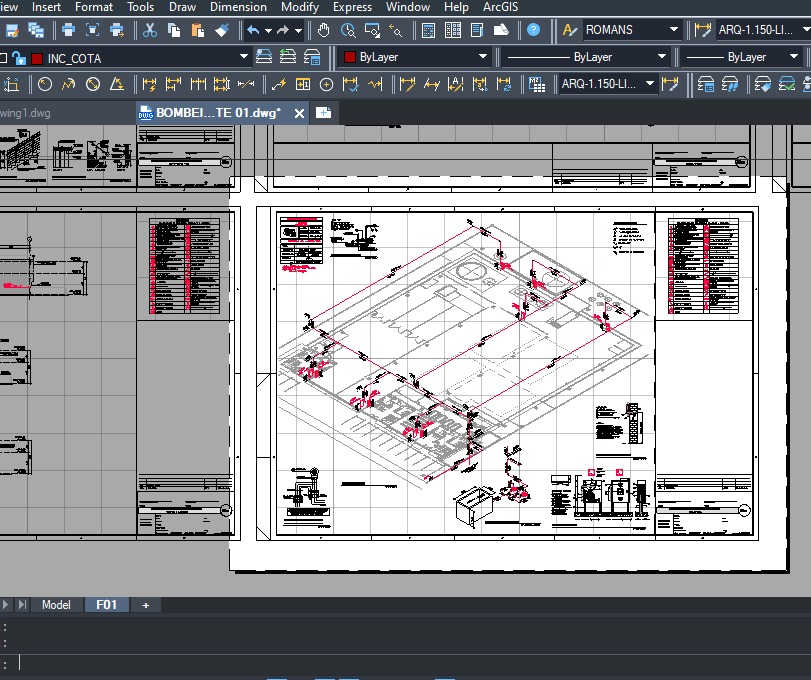Toggle the padlock beside the layer control

(x=22, y=57)
